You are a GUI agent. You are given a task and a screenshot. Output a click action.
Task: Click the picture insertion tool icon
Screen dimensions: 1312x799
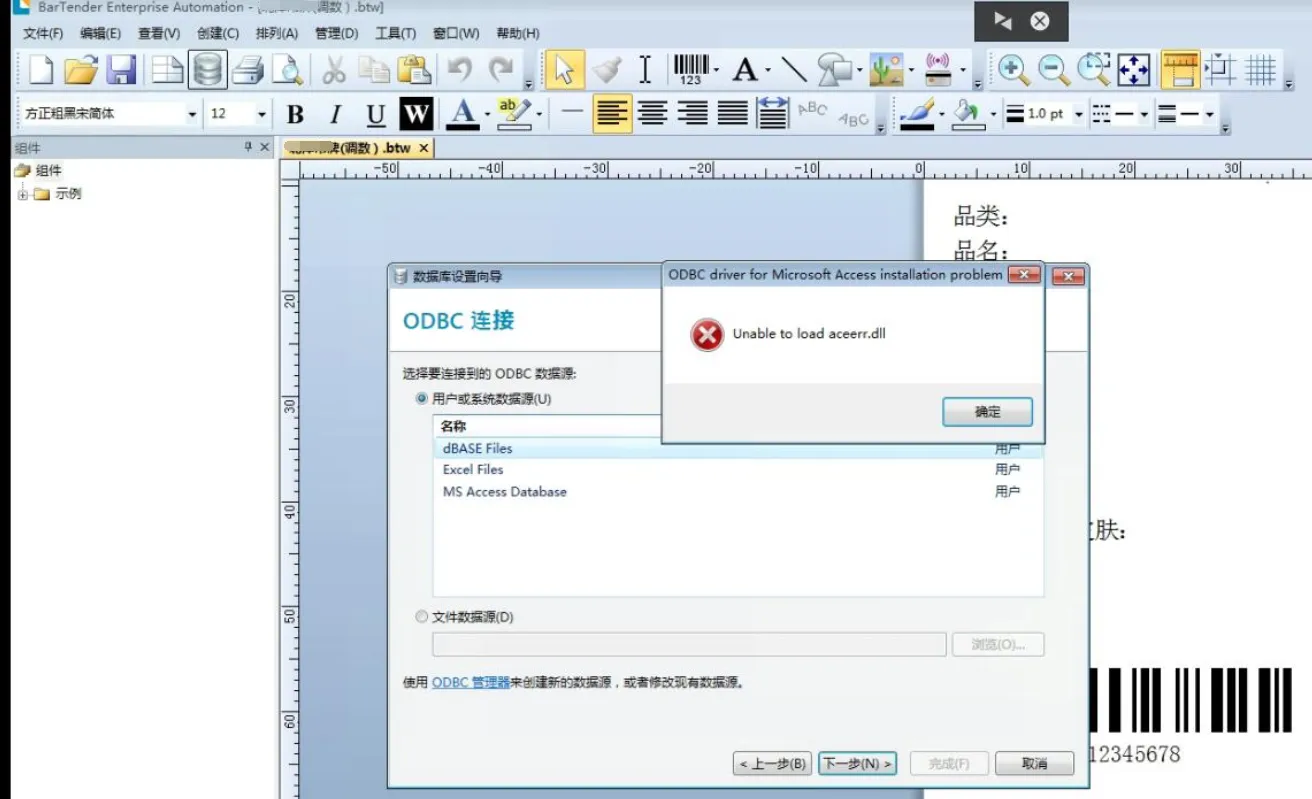(x=885, y=69)
